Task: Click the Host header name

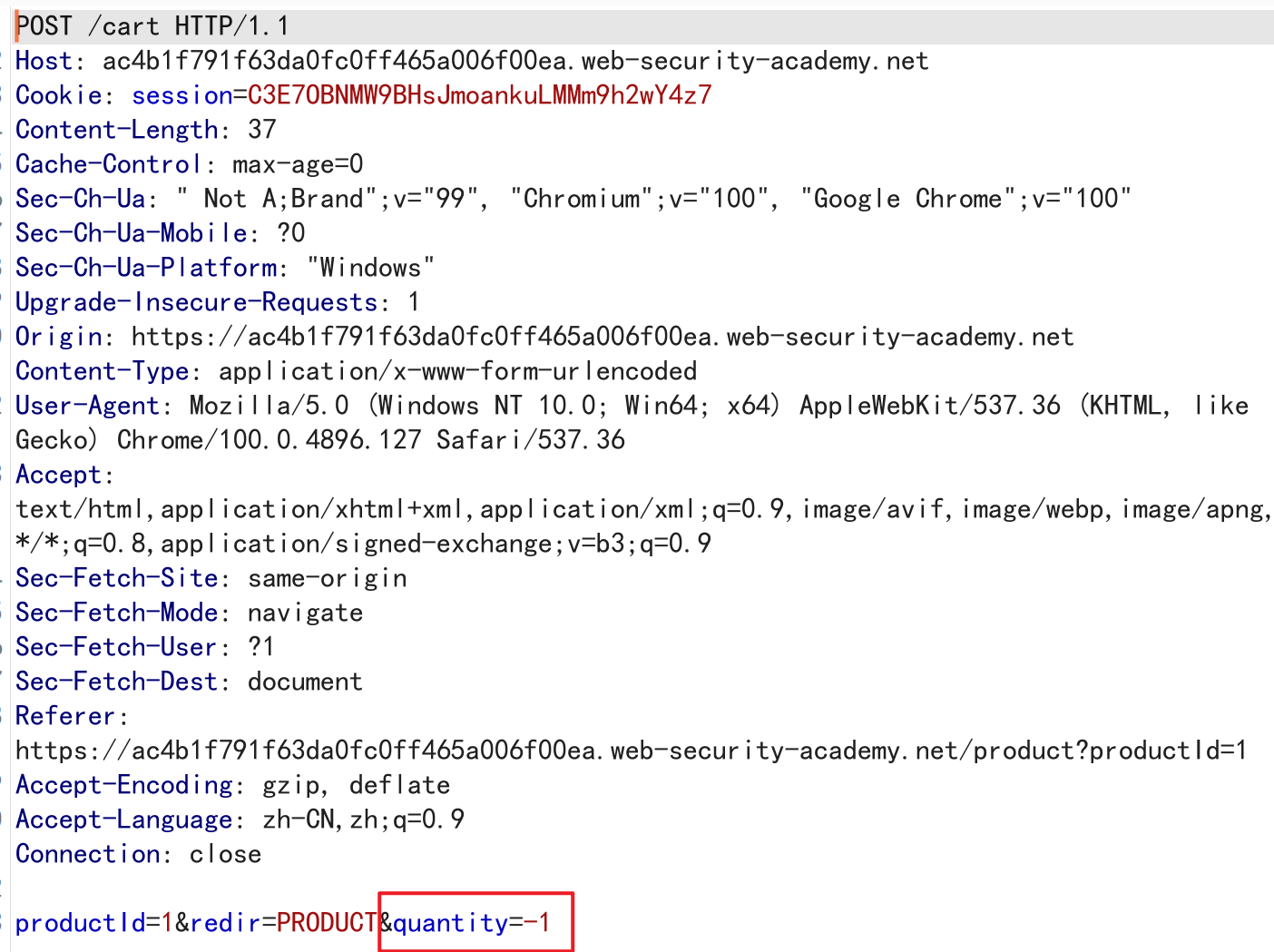Action: [x=44, y=61]
